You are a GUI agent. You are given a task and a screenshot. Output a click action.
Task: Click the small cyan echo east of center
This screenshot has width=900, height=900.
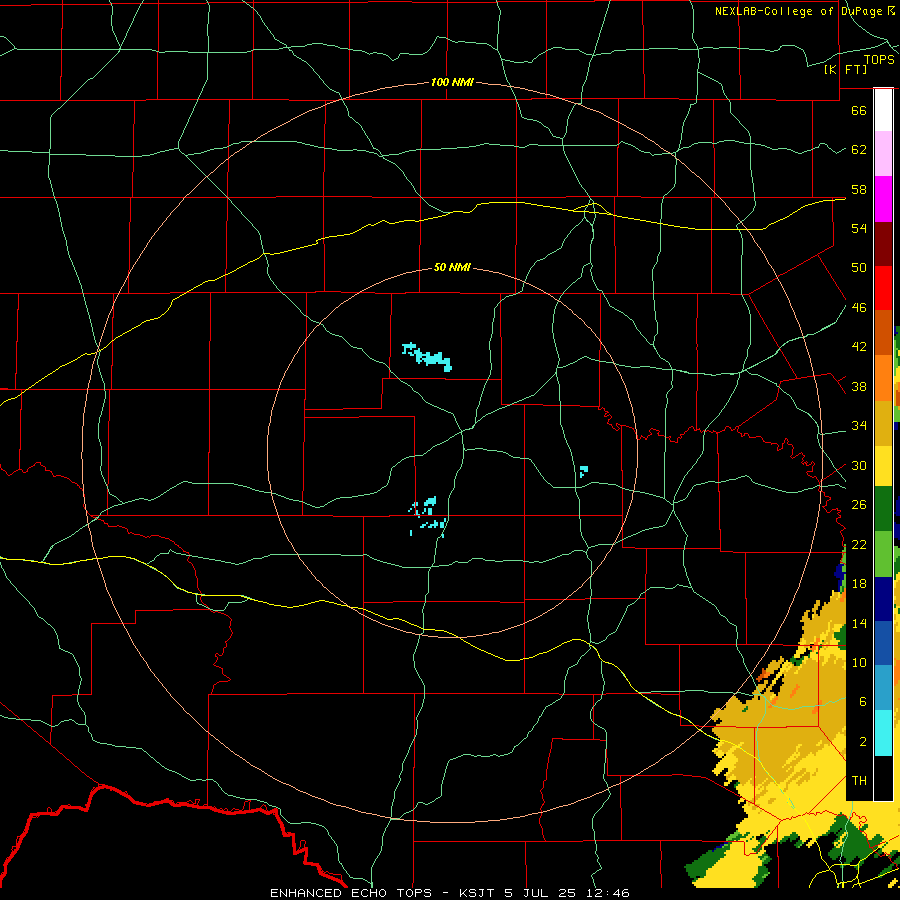click(583, 471)
